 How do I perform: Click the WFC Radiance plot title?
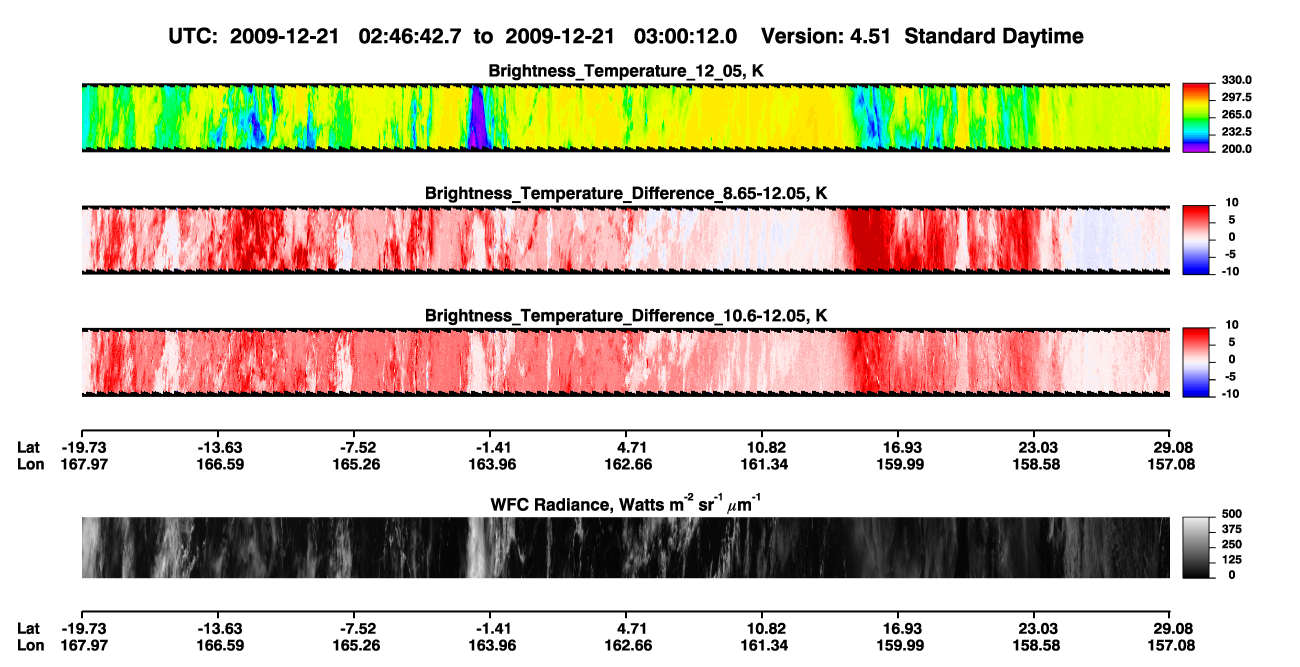point(626,505)
